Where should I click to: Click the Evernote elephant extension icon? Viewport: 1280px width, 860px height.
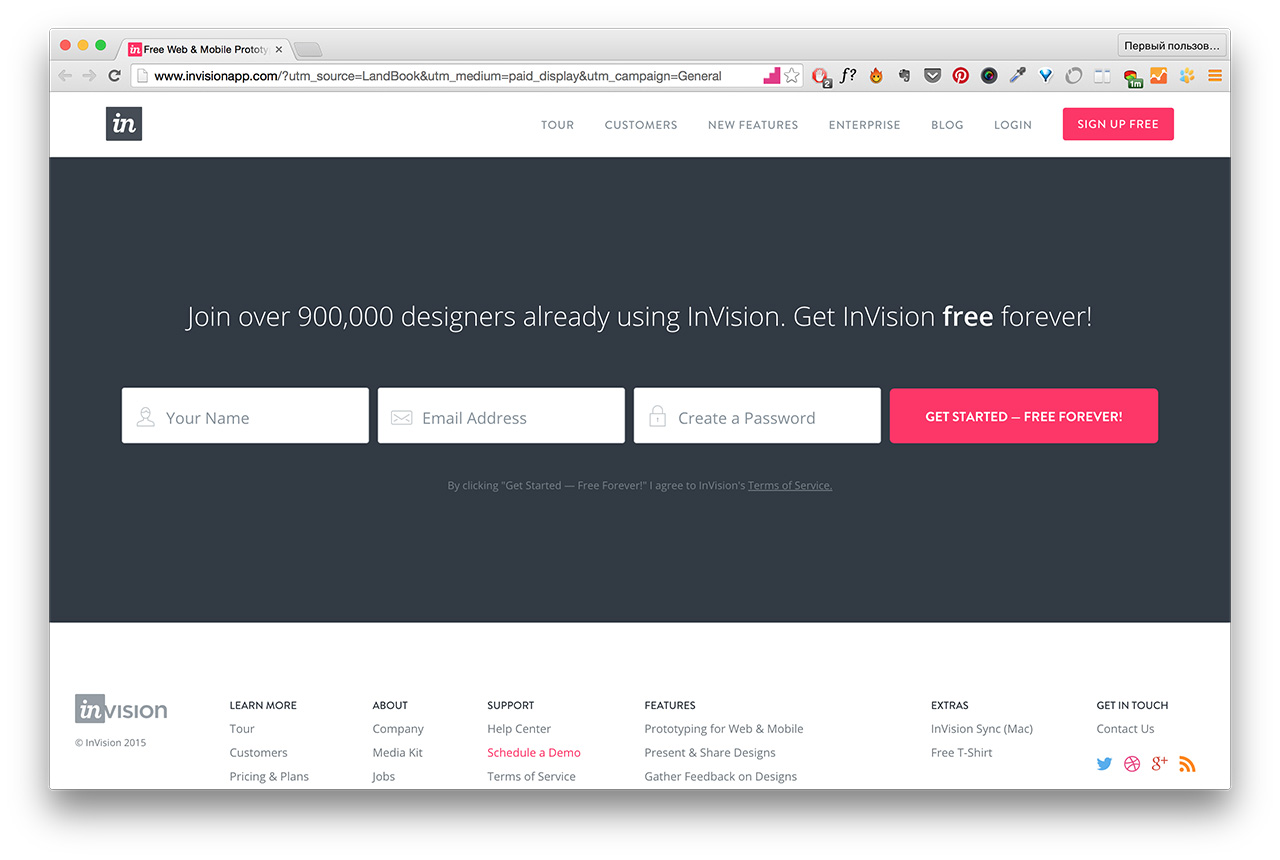[x=904, y=75]
